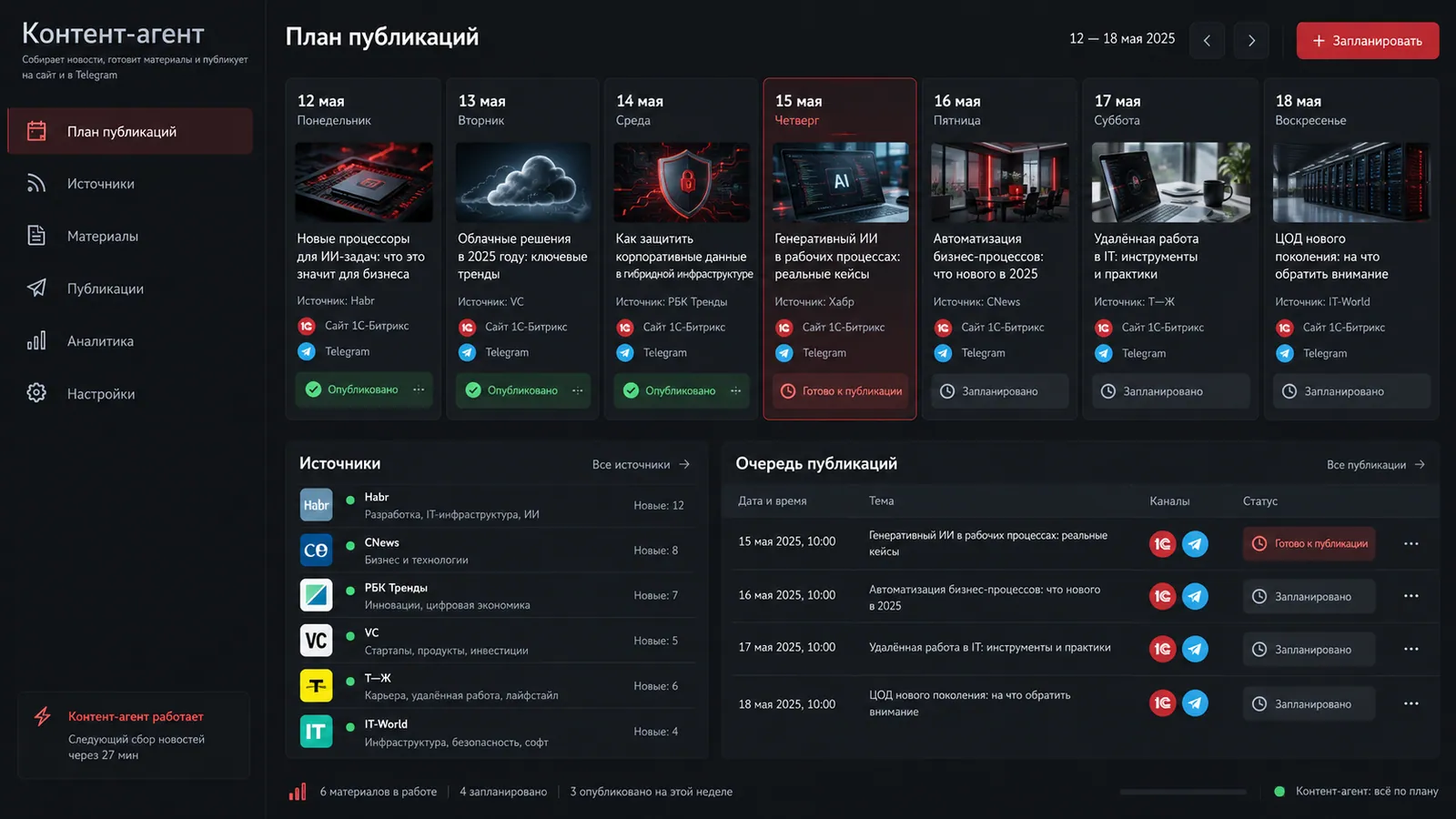Click Запланировано status on 16 мая card
Screen dimensions: 1456x819
click(999, 391)
